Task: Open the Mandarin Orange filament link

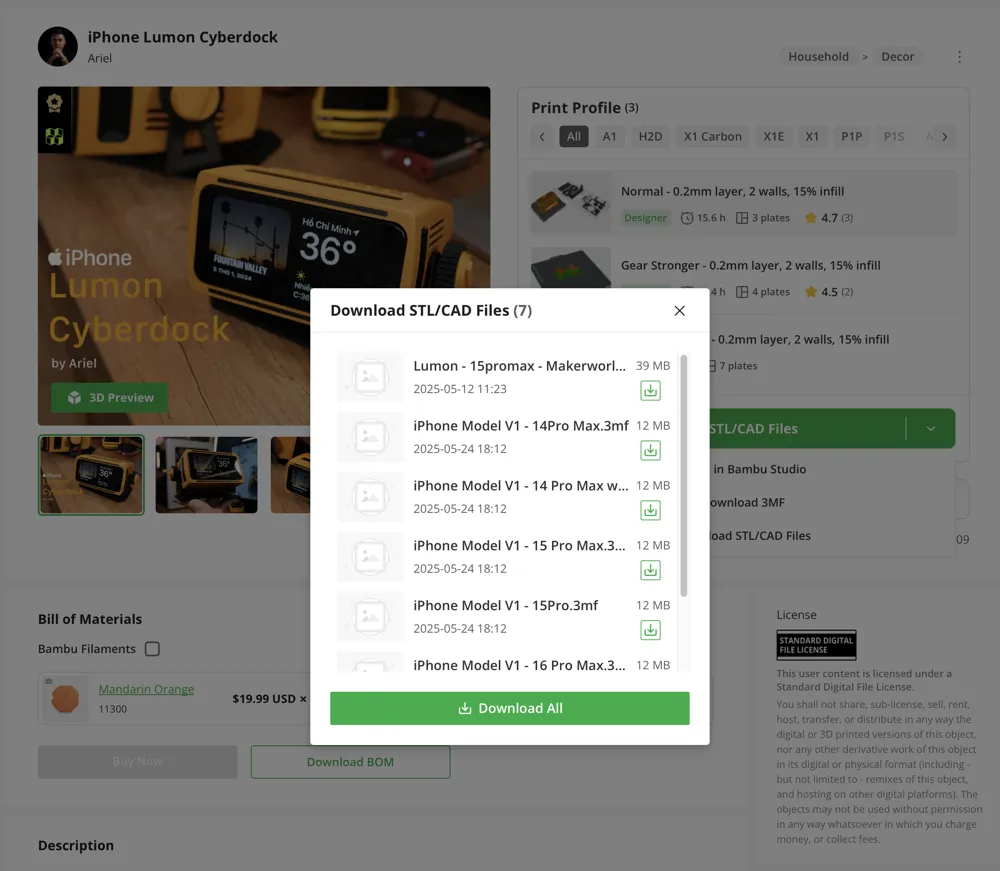Action: tap(146, 689)
